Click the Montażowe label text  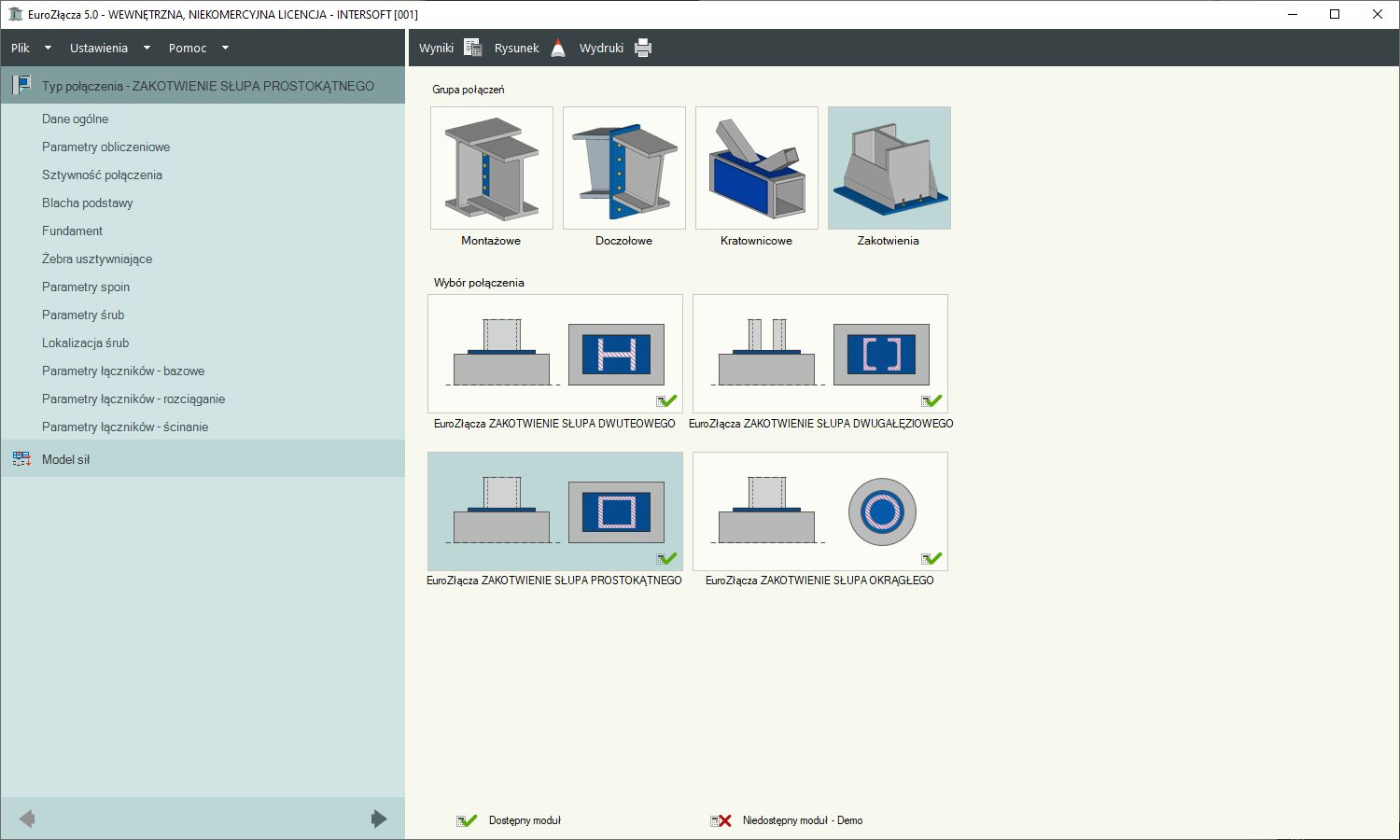pos(491,241)
